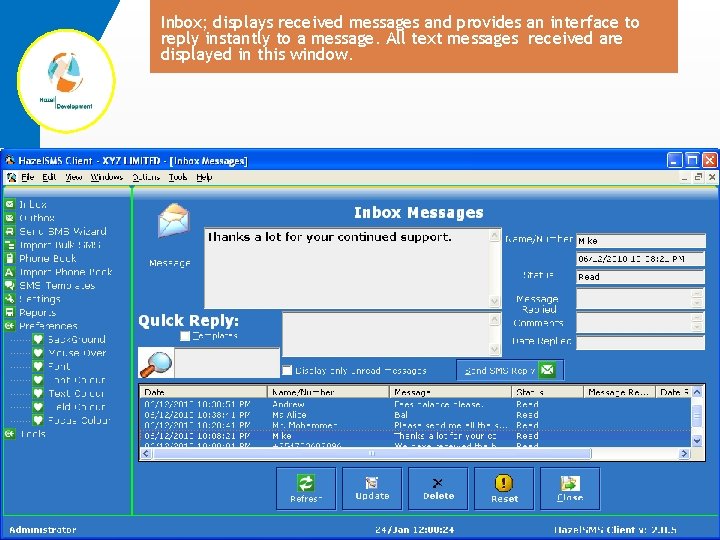The width and height of the screenshot is (720, 540).
Task: Open the Options menu
Action: tap(146, 177)
